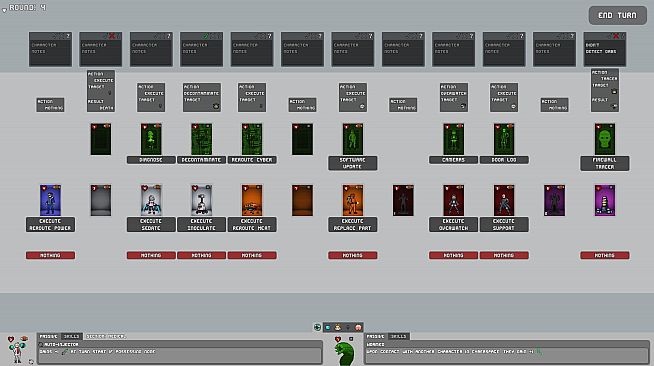
Task: Click the heart icon above worm portrait
Action: [338, 339]
